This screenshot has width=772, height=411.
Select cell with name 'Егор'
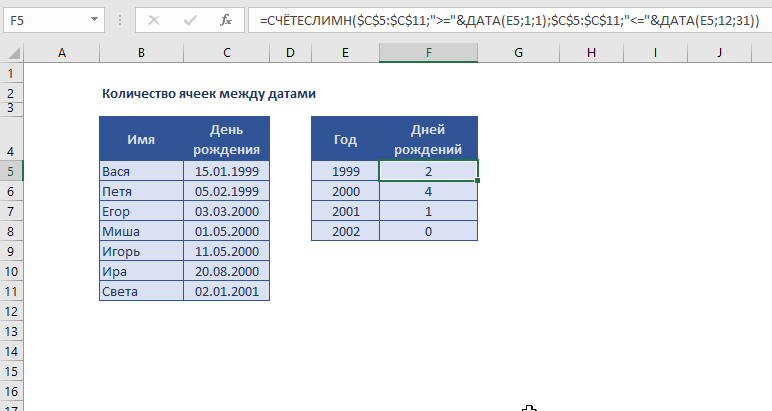141,212
